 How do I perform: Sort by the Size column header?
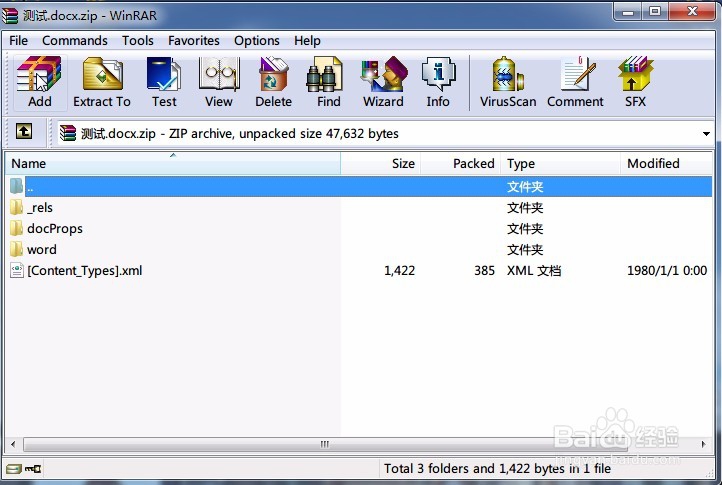(x=380, y=164)
